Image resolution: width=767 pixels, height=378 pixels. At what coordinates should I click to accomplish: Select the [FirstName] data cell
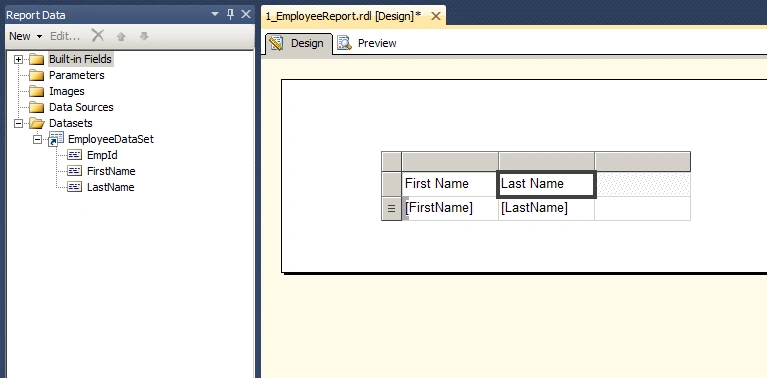450,208
